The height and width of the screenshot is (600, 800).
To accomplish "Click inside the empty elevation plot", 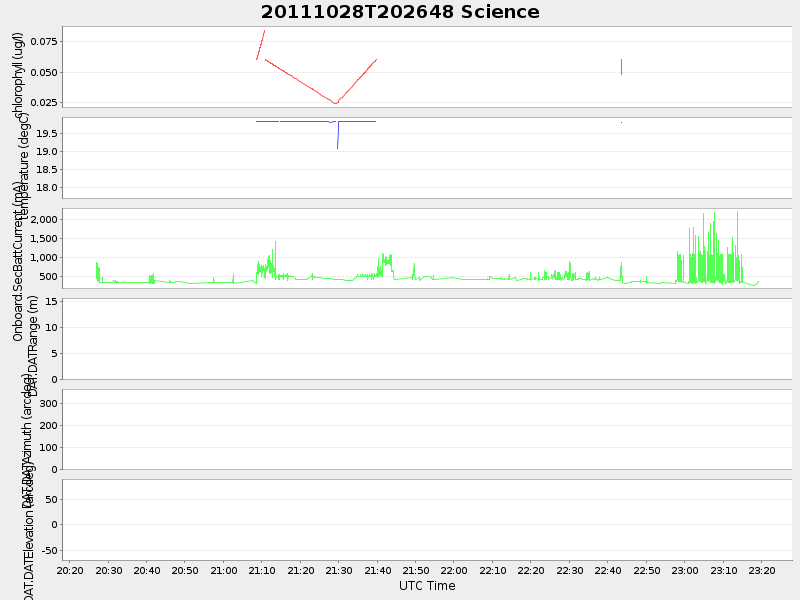I will [x=427, y=520].
